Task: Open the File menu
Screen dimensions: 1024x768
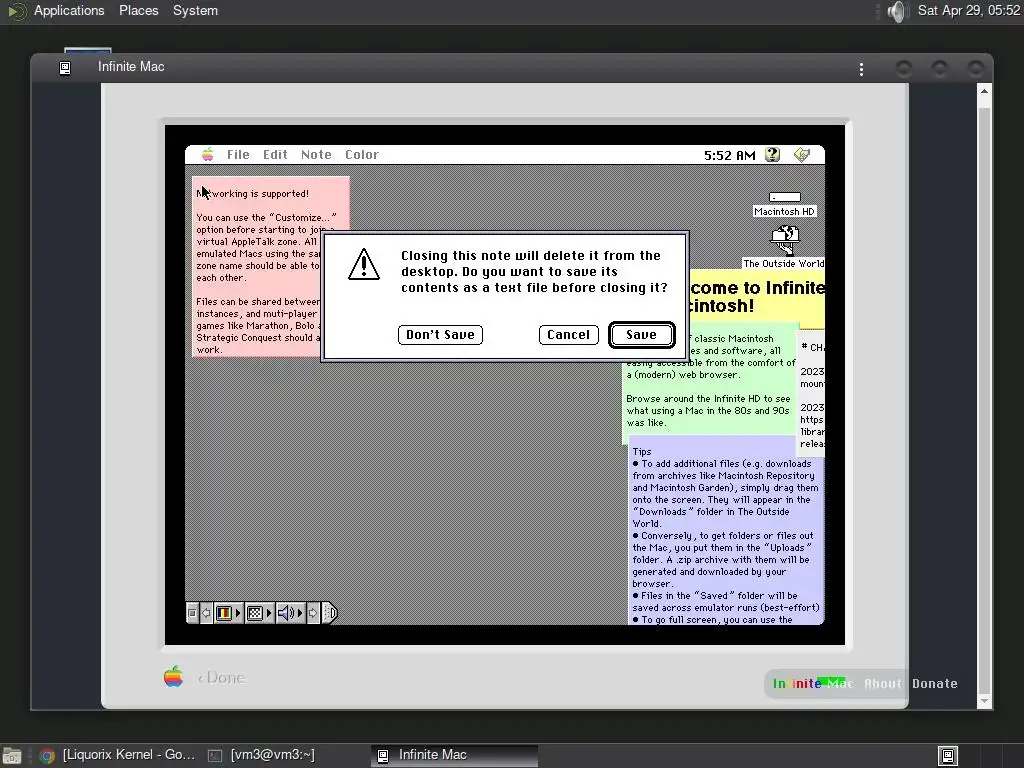Action: click(238, 155)
